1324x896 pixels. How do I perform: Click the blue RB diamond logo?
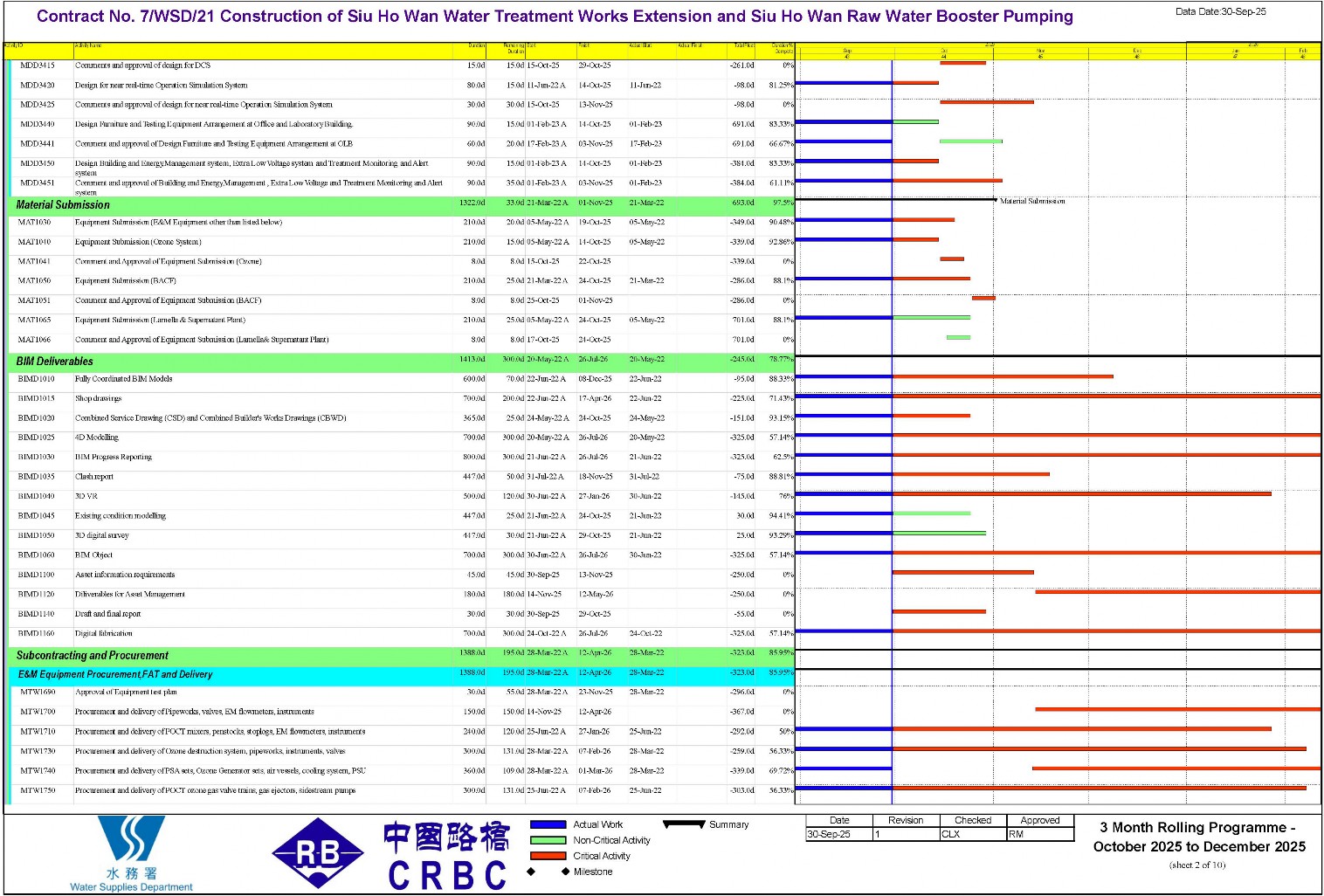(x=317, y=853)
